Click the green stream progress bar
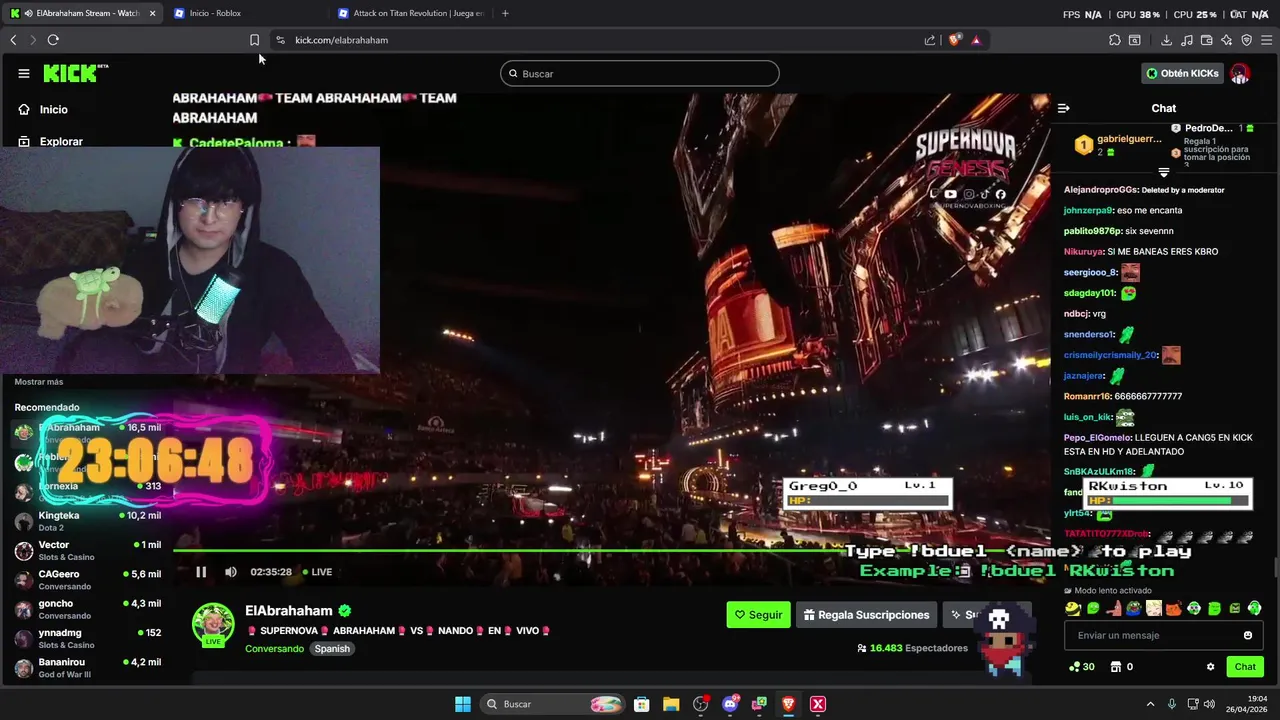 tap(610, 550)
